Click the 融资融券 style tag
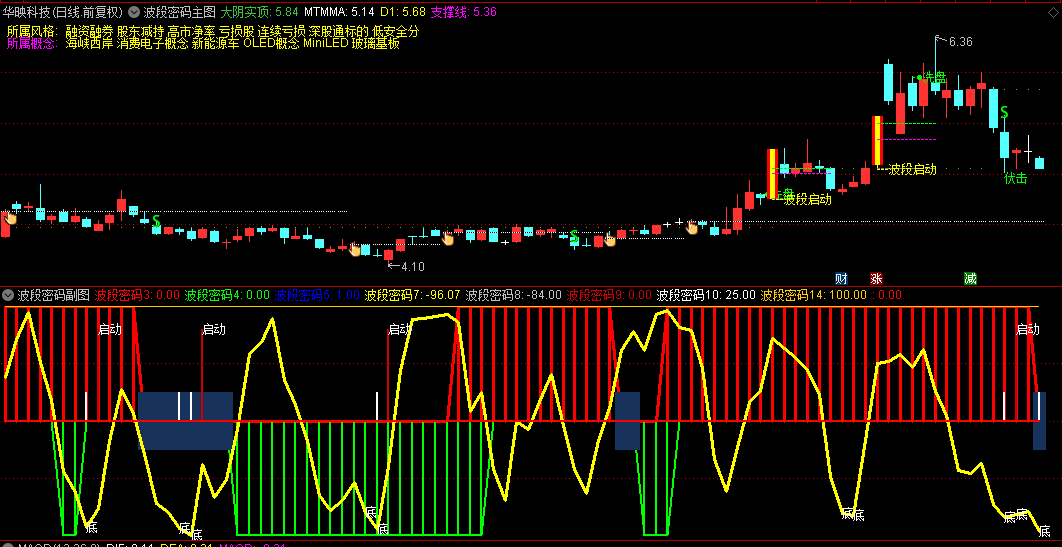1062x547 pixels. click(x=89, y=31)
